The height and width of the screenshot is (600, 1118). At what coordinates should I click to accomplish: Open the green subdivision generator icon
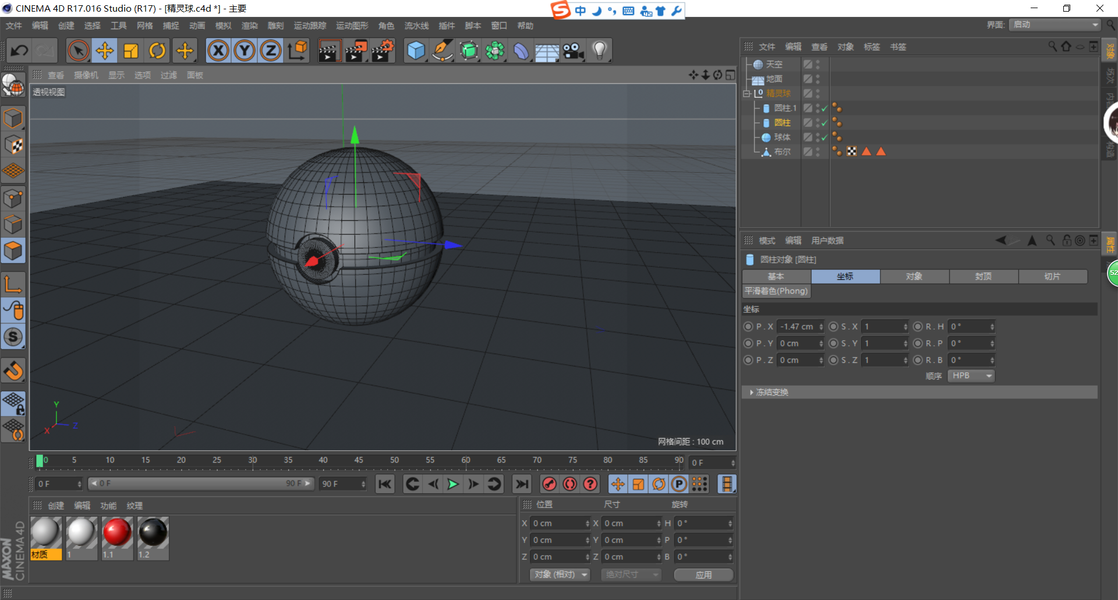click(469, 51)
